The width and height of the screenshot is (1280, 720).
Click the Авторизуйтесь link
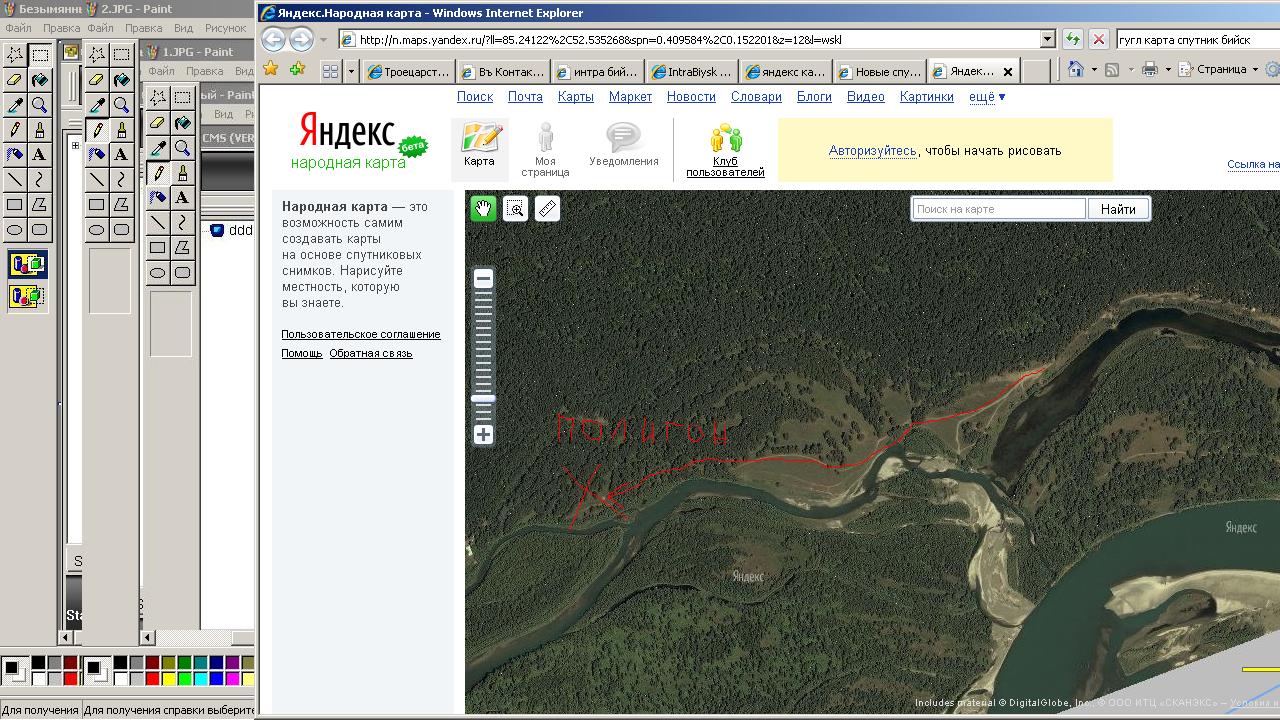(x=872, y=151)
